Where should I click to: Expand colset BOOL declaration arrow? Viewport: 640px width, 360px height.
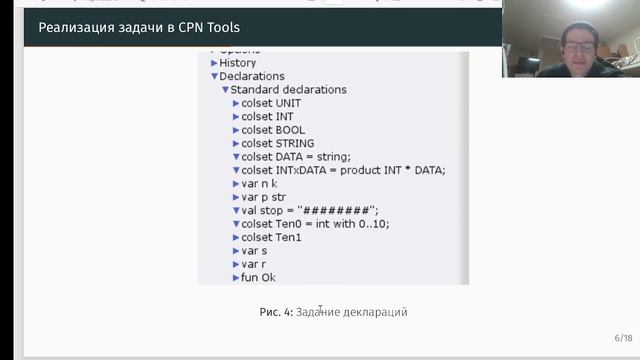[x=236, y=130]
